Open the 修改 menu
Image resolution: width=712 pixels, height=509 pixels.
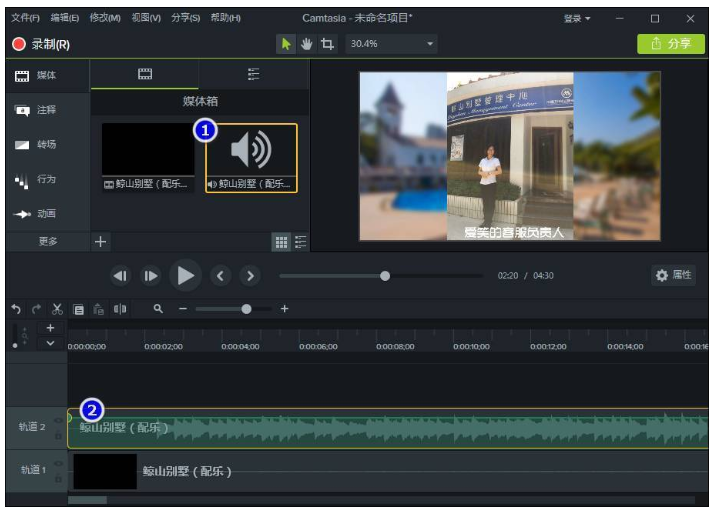click(105, 18)
